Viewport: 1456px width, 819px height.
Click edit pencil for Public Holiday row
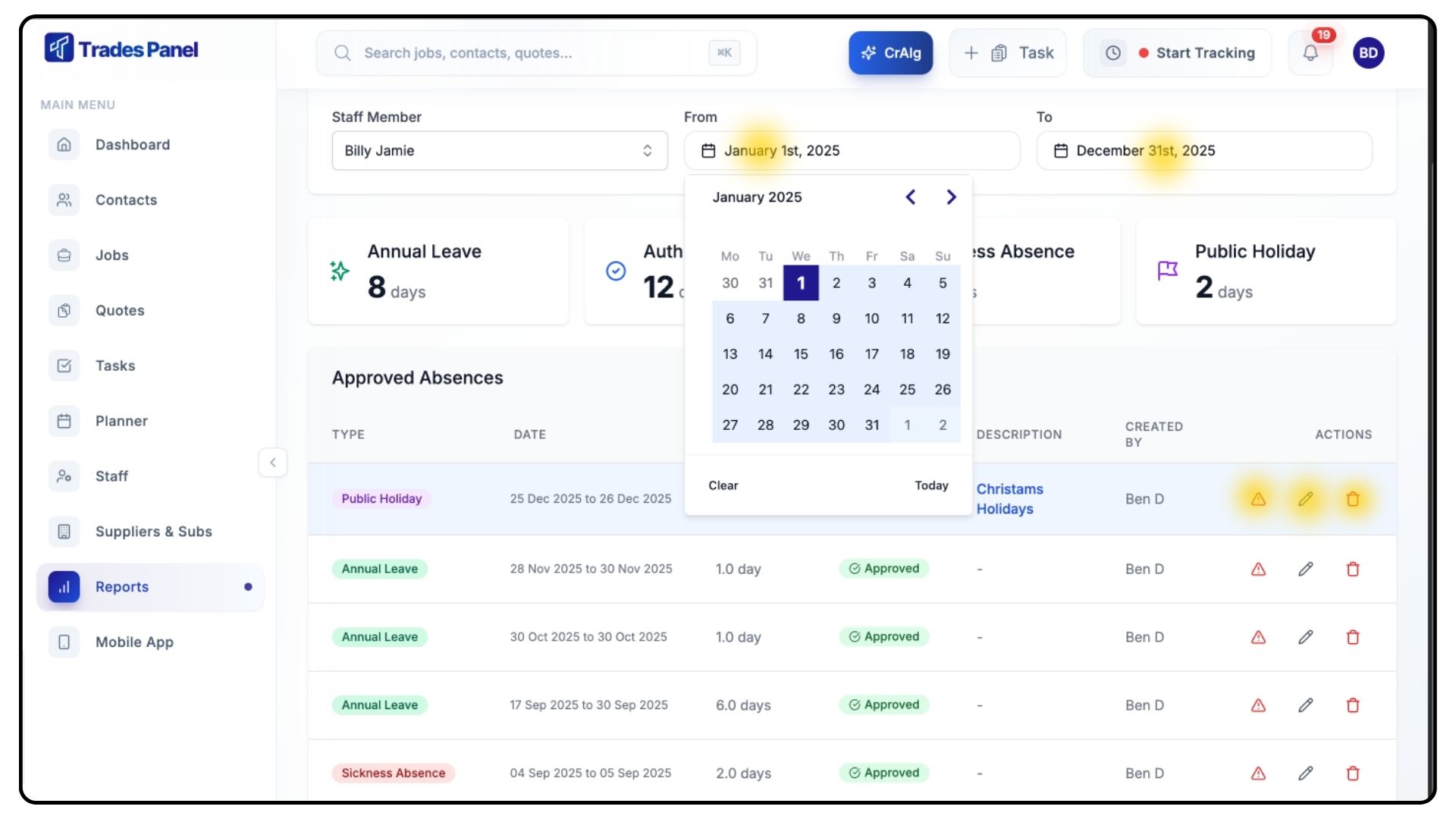1305,499
